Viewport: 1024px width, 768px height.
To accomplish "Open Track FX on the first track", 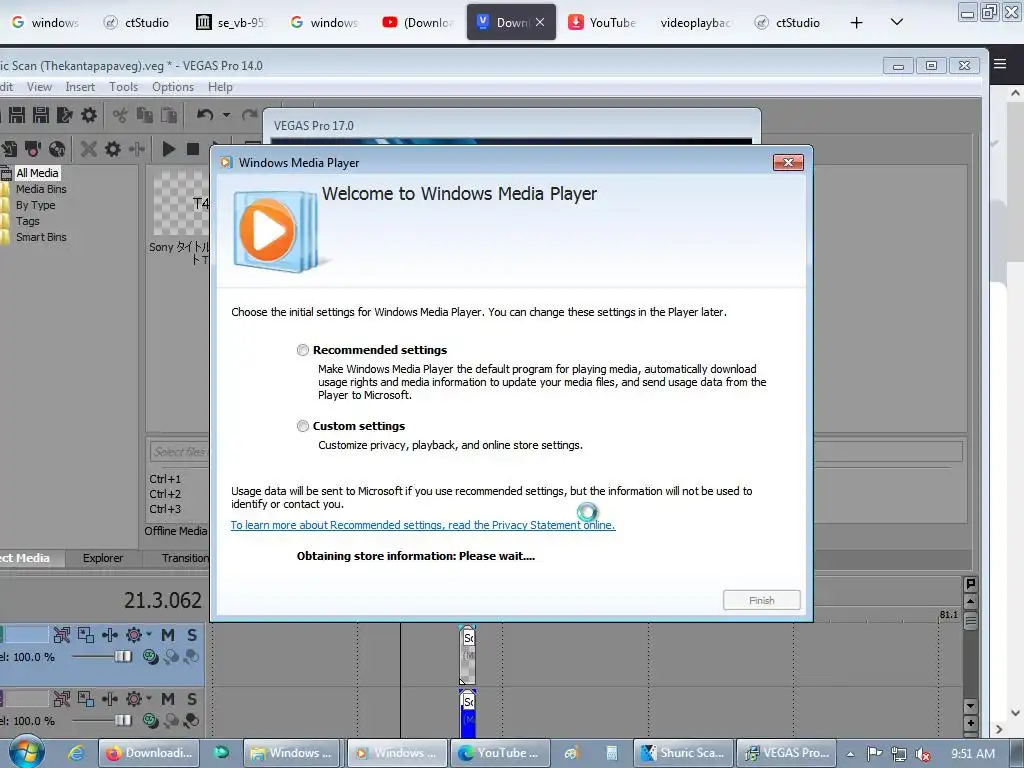I will pos(110,635).
